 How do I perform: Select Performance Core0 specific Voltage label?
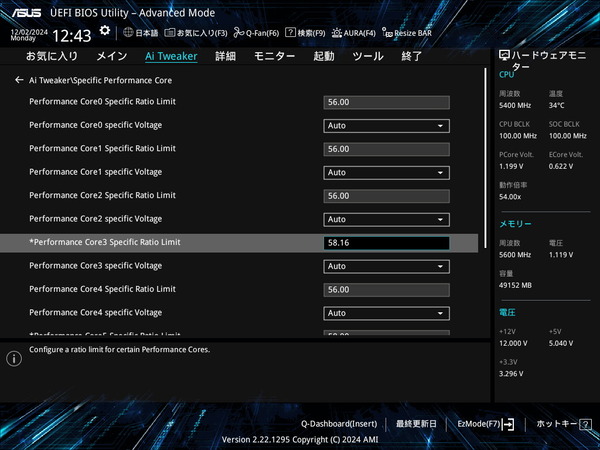pos(95,125)
